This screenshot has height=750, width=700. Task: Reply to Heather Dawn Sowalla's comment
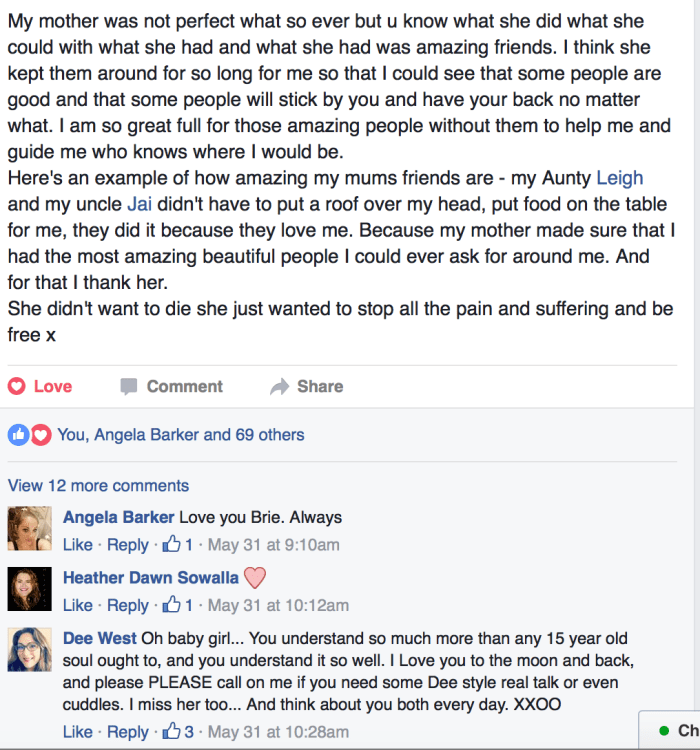[x=127, y=605]
